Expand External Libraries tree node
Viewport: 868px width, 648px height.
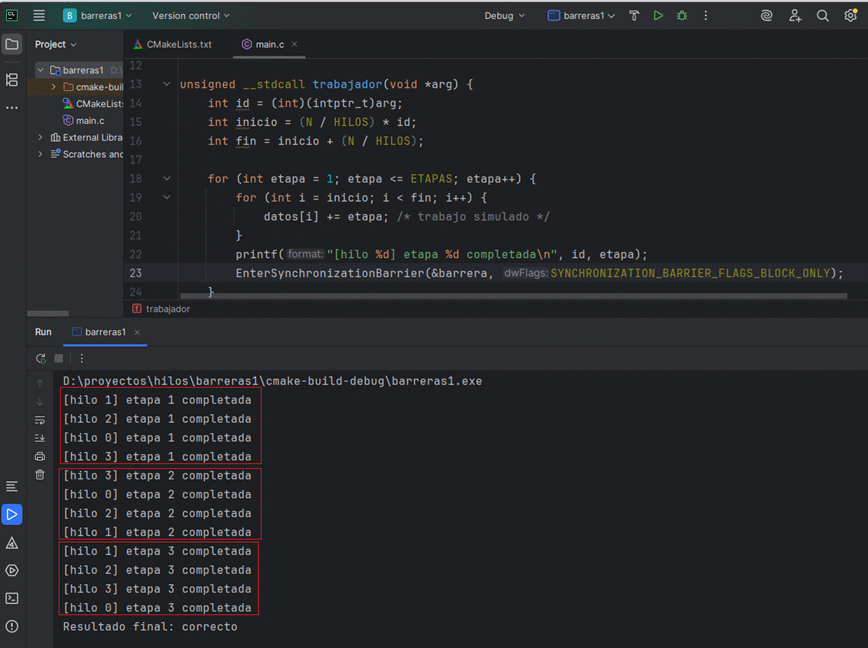click(41, 137)
